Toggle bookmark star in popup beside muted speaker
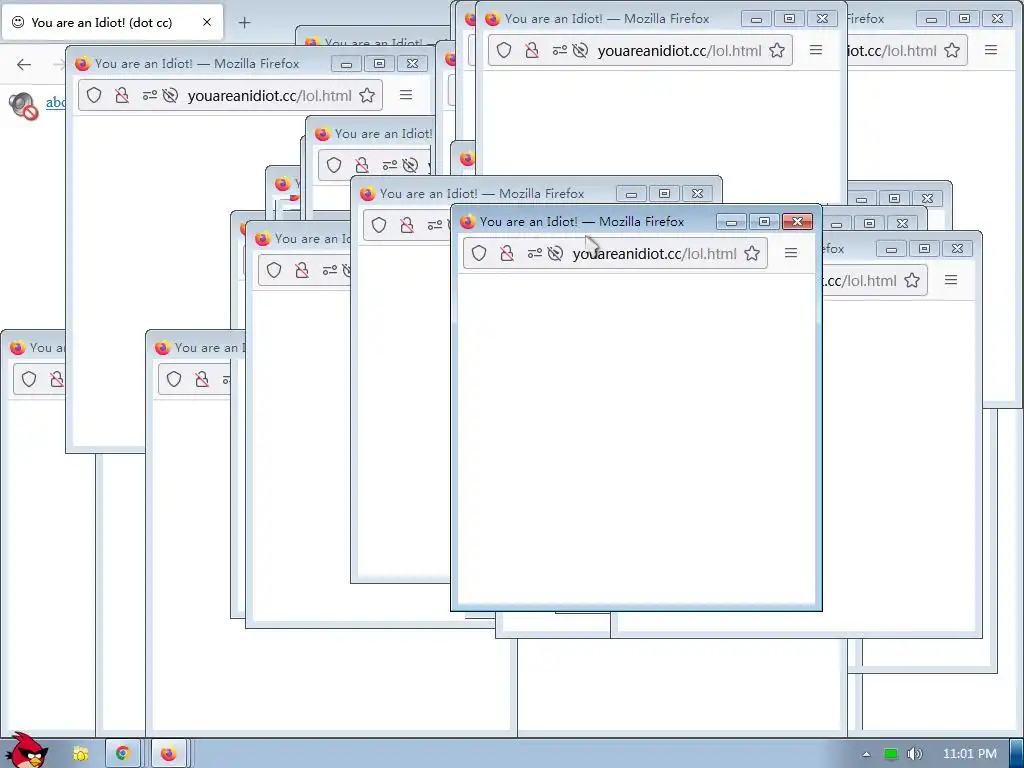This screenshot has width=1024, height=768. (x=367, y=95)
